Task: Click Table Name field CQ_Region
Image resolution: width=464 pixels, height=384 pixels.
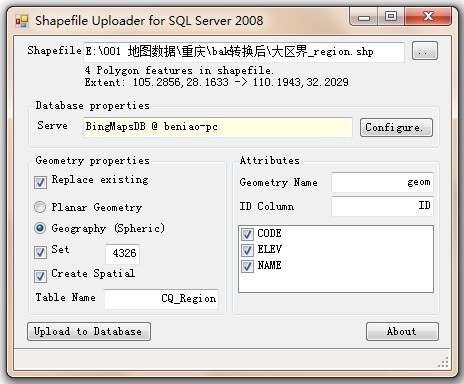Action: [x=161, y=298]
